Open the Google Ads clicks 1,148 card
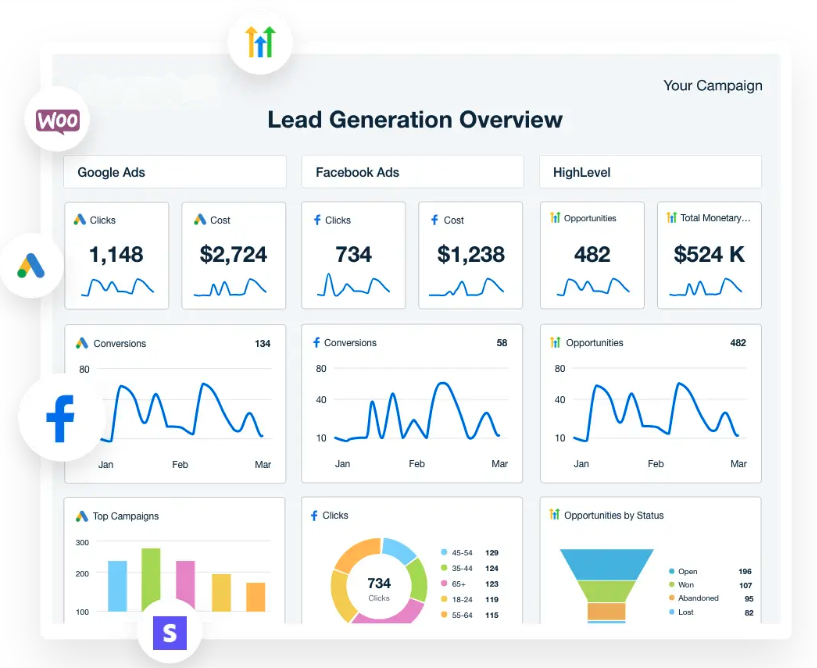817x668 pixels. tap(117, 256)
